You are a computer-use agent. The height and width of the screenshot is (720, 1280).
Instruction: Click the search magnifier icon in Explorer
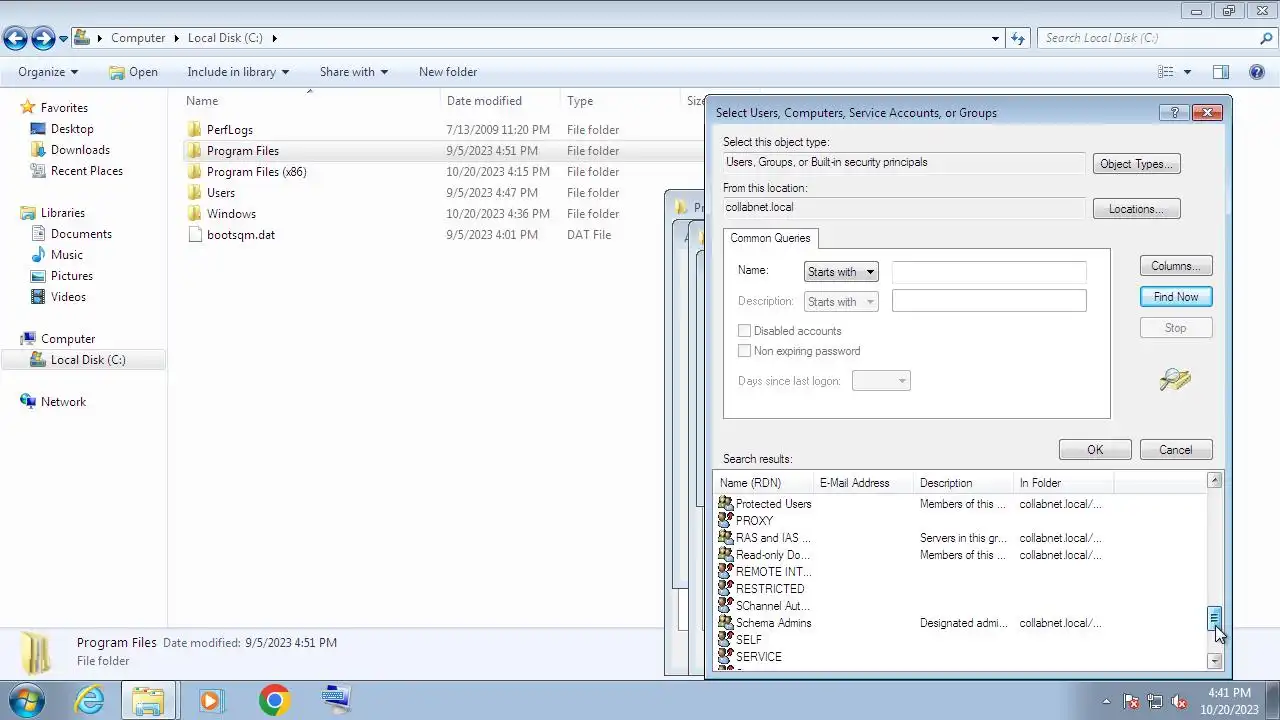[x=1266, y=38]
